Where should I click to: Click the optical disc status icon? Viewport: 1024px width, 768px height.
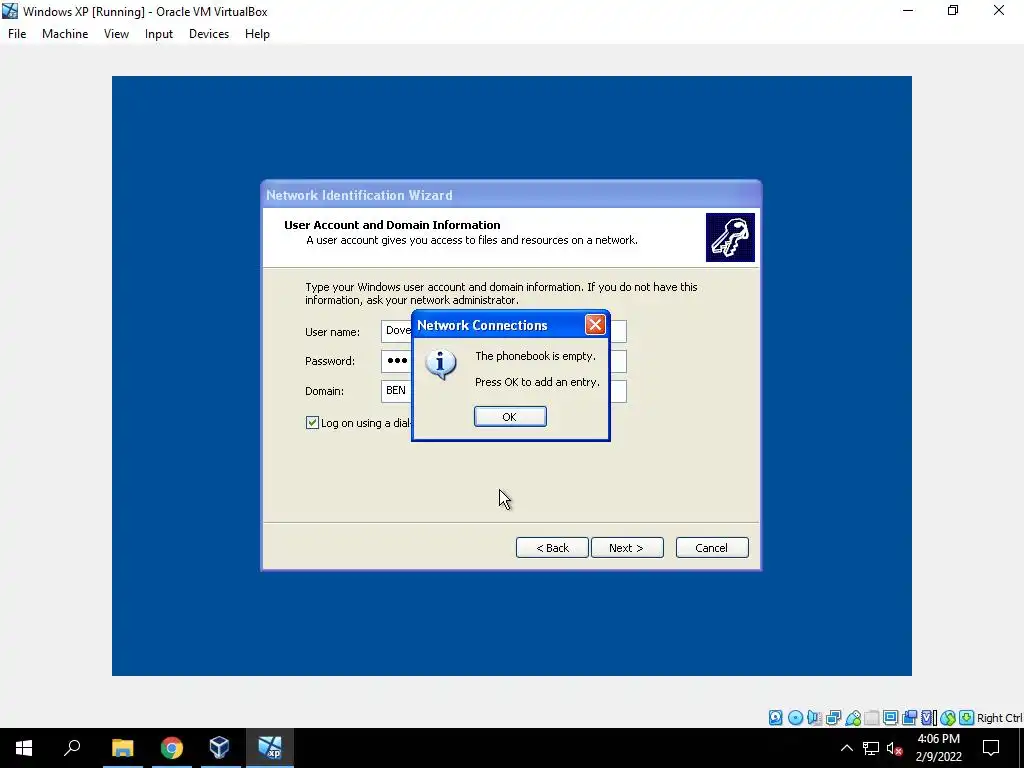click(795, 718)
